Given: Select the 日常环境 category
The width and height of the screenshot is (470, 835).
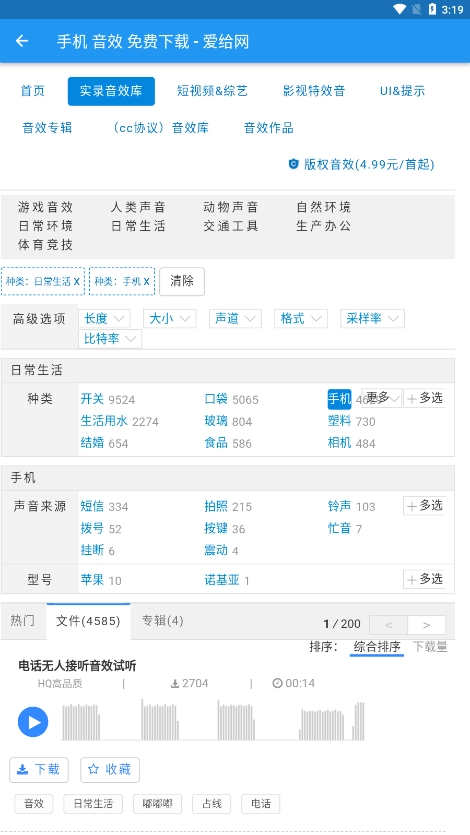Looking at the screenshot, I should [x=46, y=226].
